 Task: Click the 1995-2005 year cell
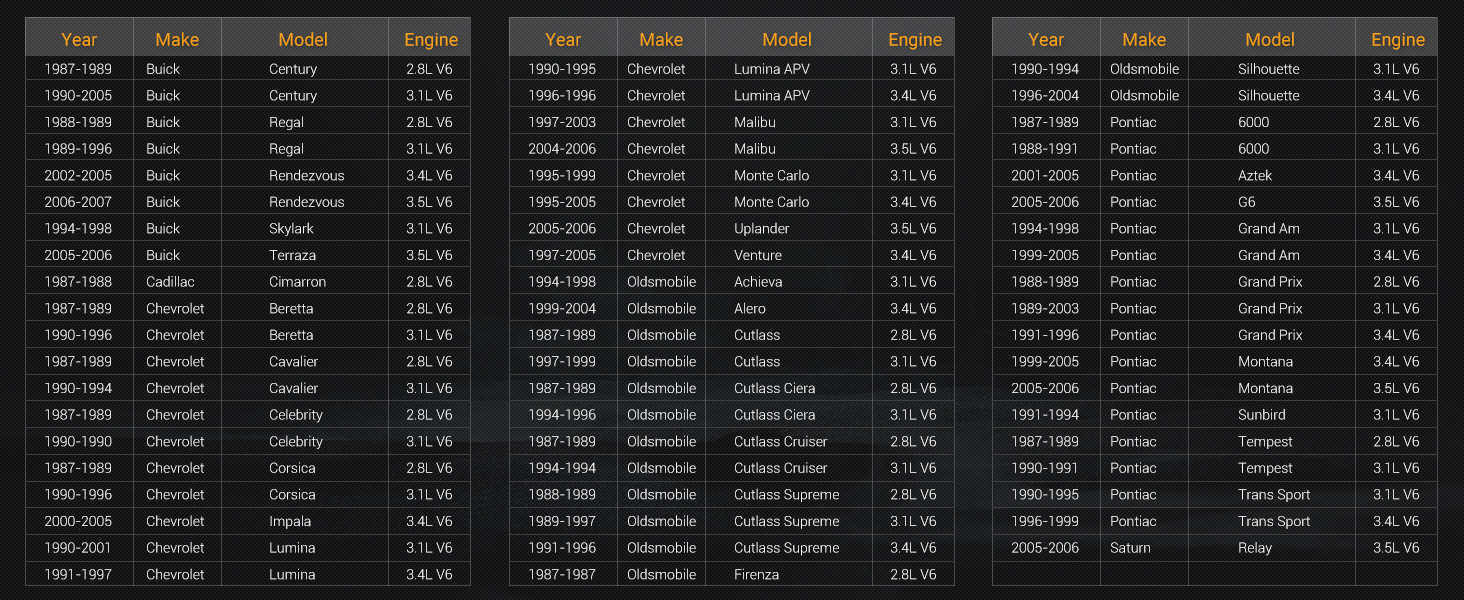point(563,202)
